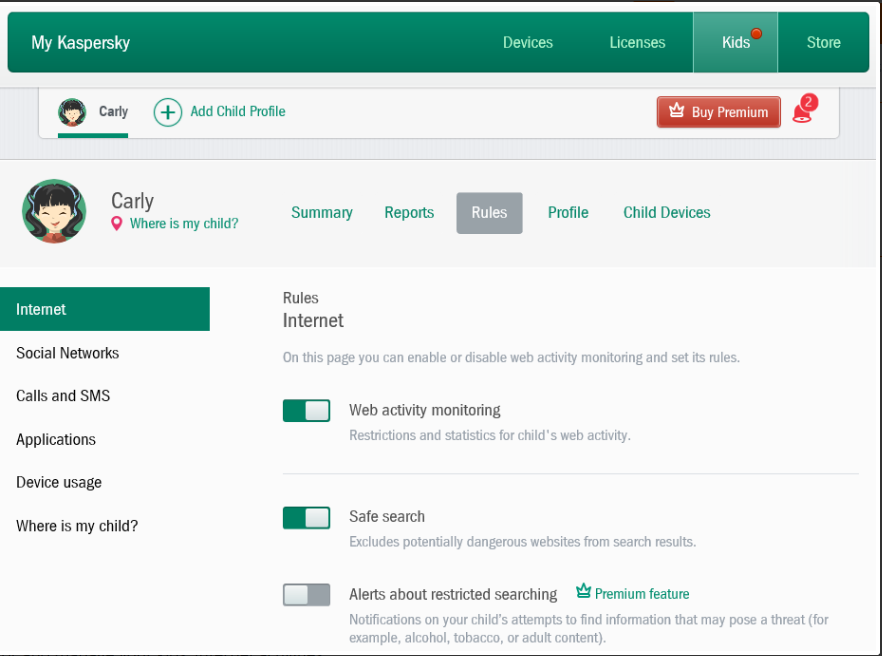Click the orange dot on Kids
The image size is (882, 656).
tap(757, 34)
